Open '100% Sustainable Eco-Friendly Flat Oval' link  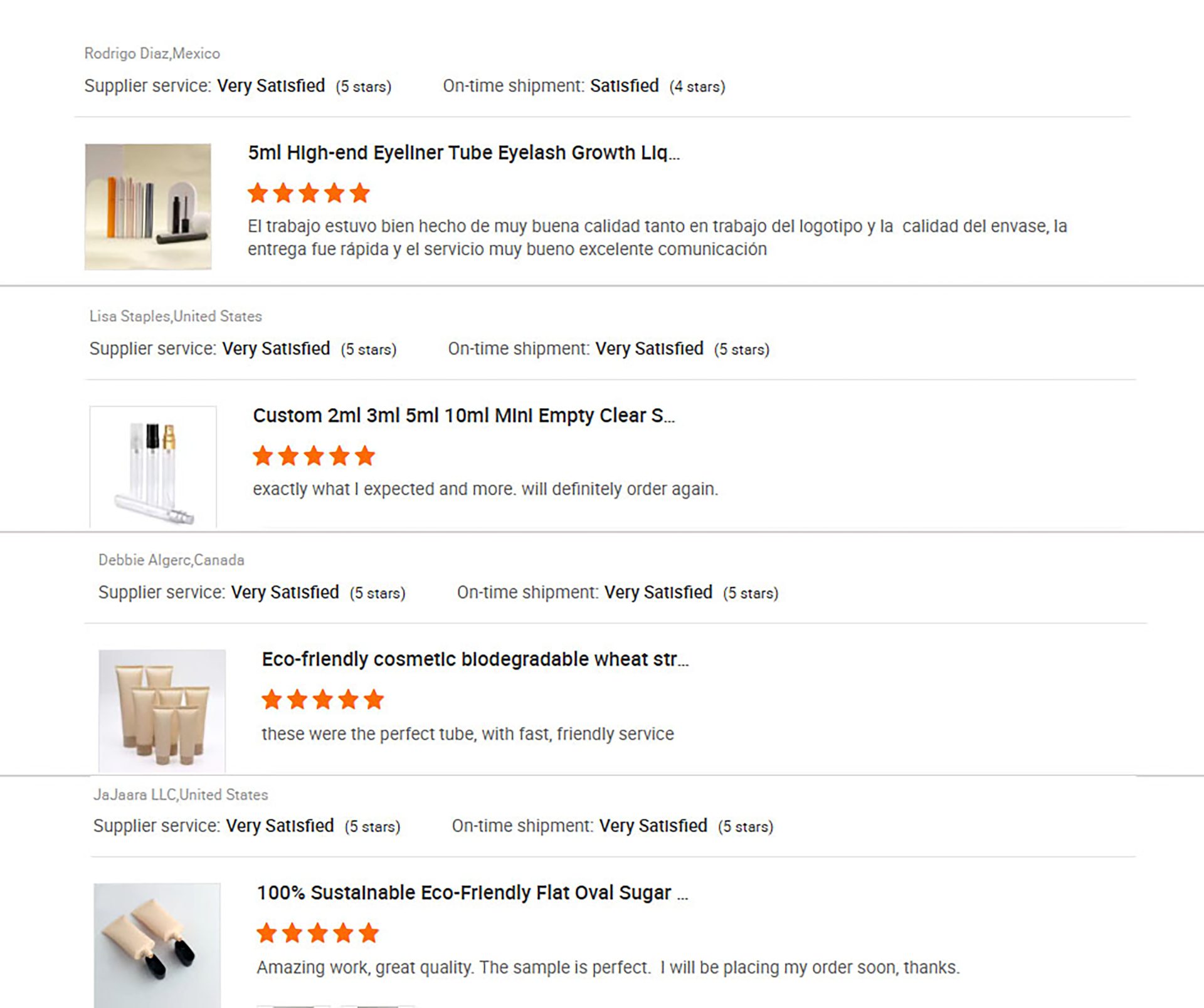(472, 893)
